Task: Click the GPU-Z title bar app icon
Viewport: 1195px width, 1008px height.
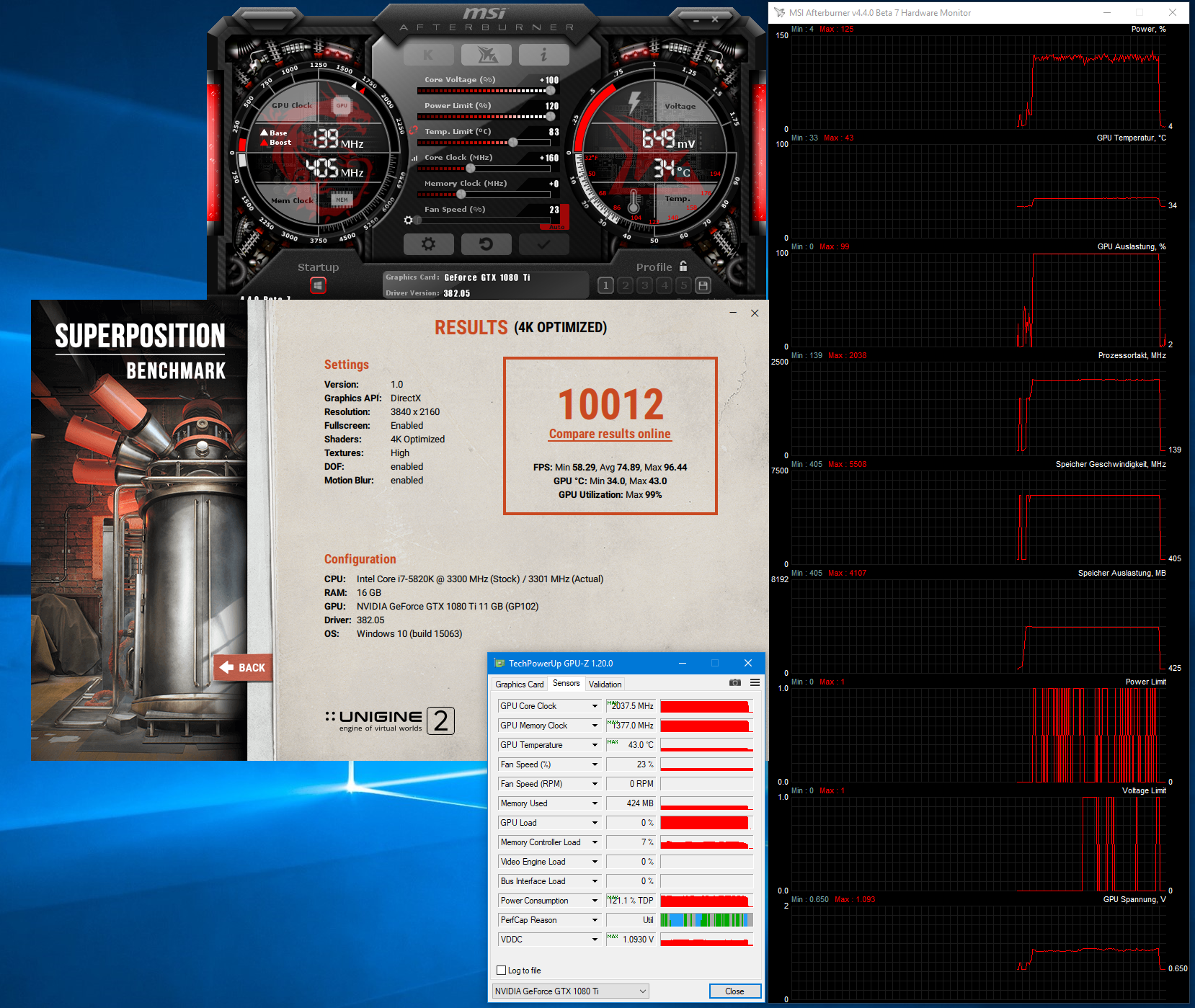Action: tap(499, 663)
